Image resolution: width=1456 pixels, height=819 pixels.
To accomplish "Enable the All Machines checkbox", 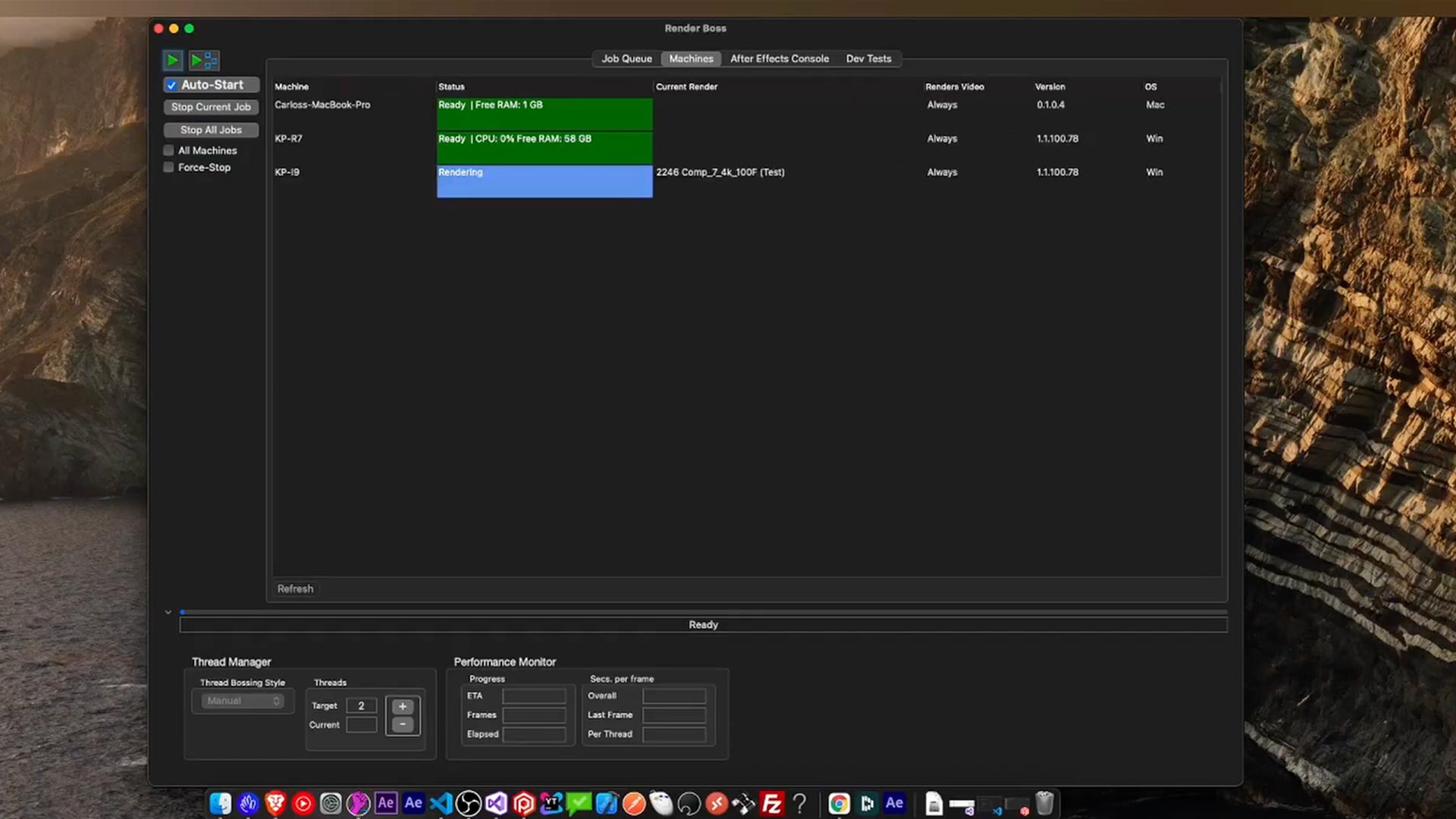I will coord(169,151).
